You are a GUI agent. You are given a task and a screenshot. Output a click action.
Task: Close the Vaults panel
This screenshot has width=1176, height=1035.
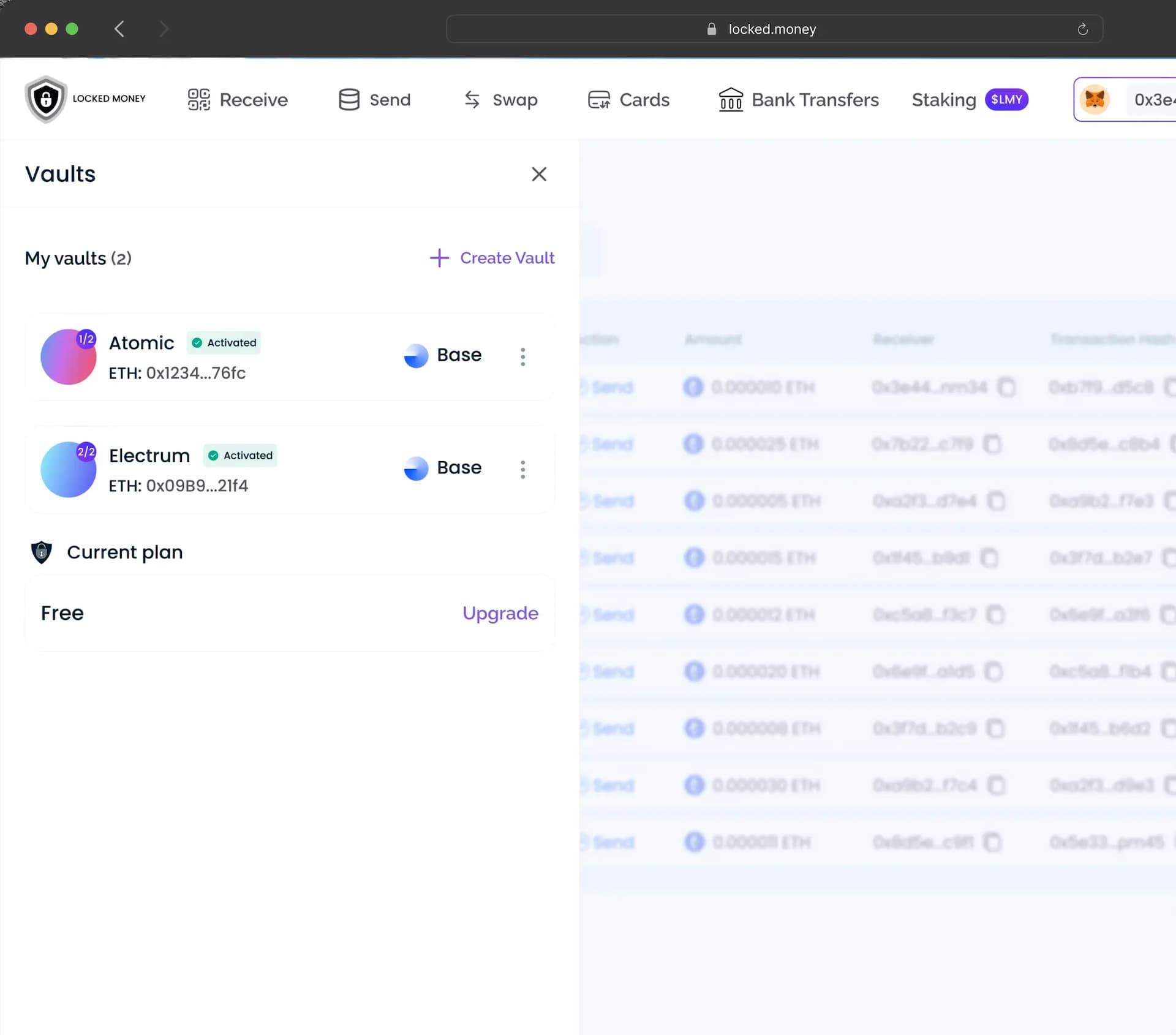[539, 175]
